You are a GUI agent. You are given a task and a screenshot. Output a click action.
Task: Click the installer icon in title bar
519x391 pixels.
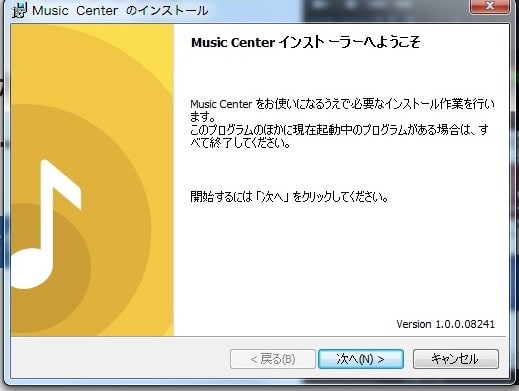(19, 10)
